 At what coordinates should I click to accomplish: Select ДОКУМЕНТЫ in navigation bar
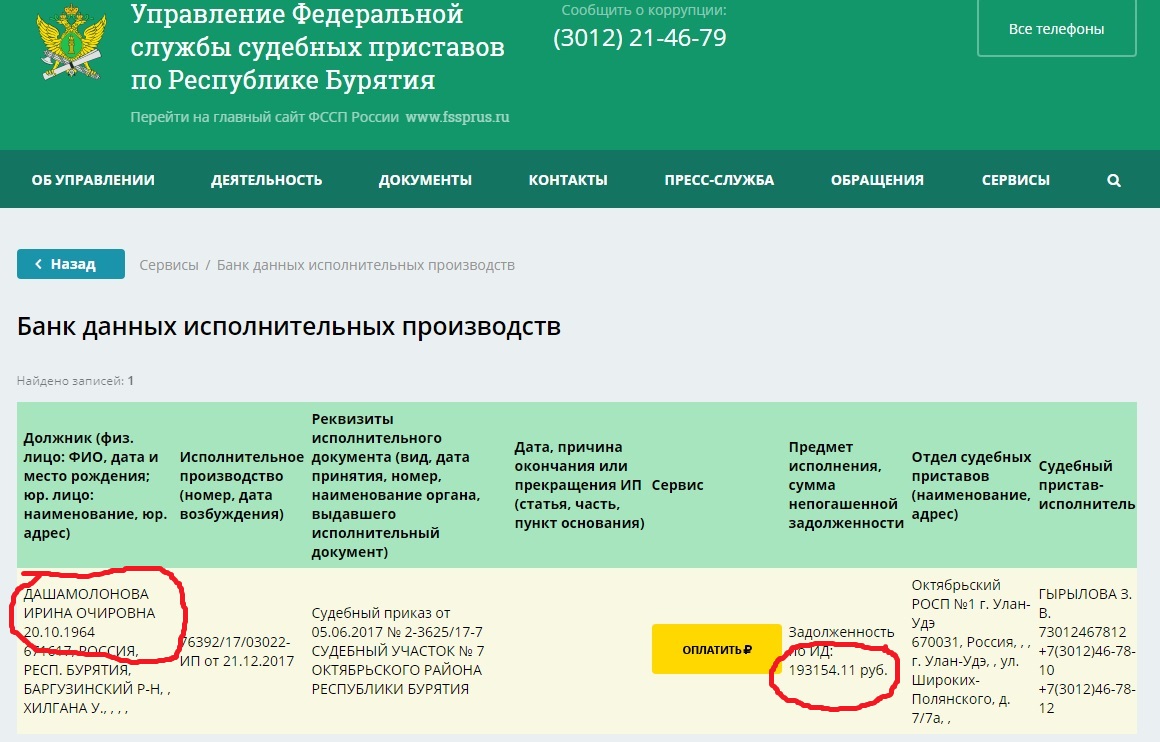pyautogui.click(x=425, y=181)
